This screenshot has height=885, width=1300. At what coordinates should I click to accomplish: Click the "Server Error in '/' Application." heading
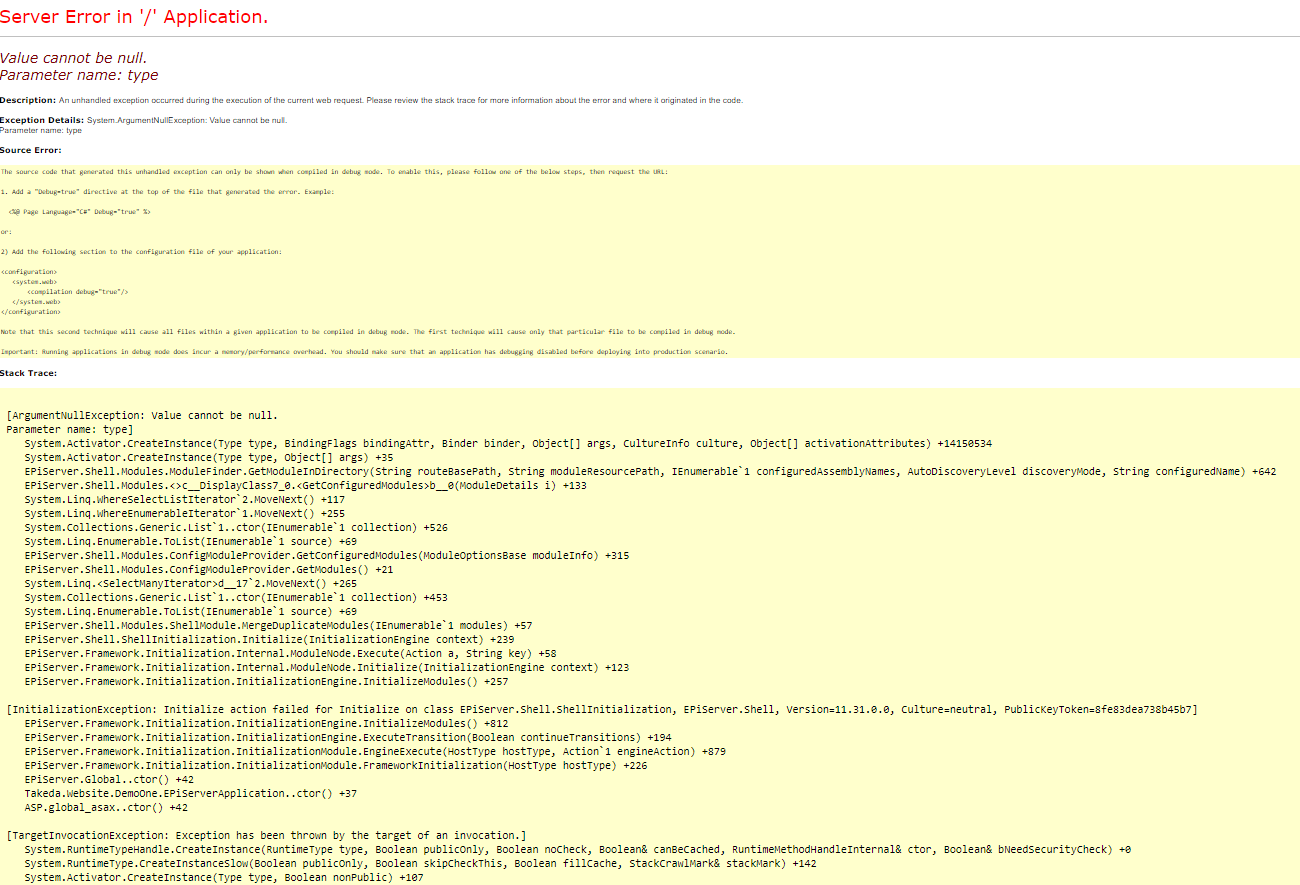point(134,17)
